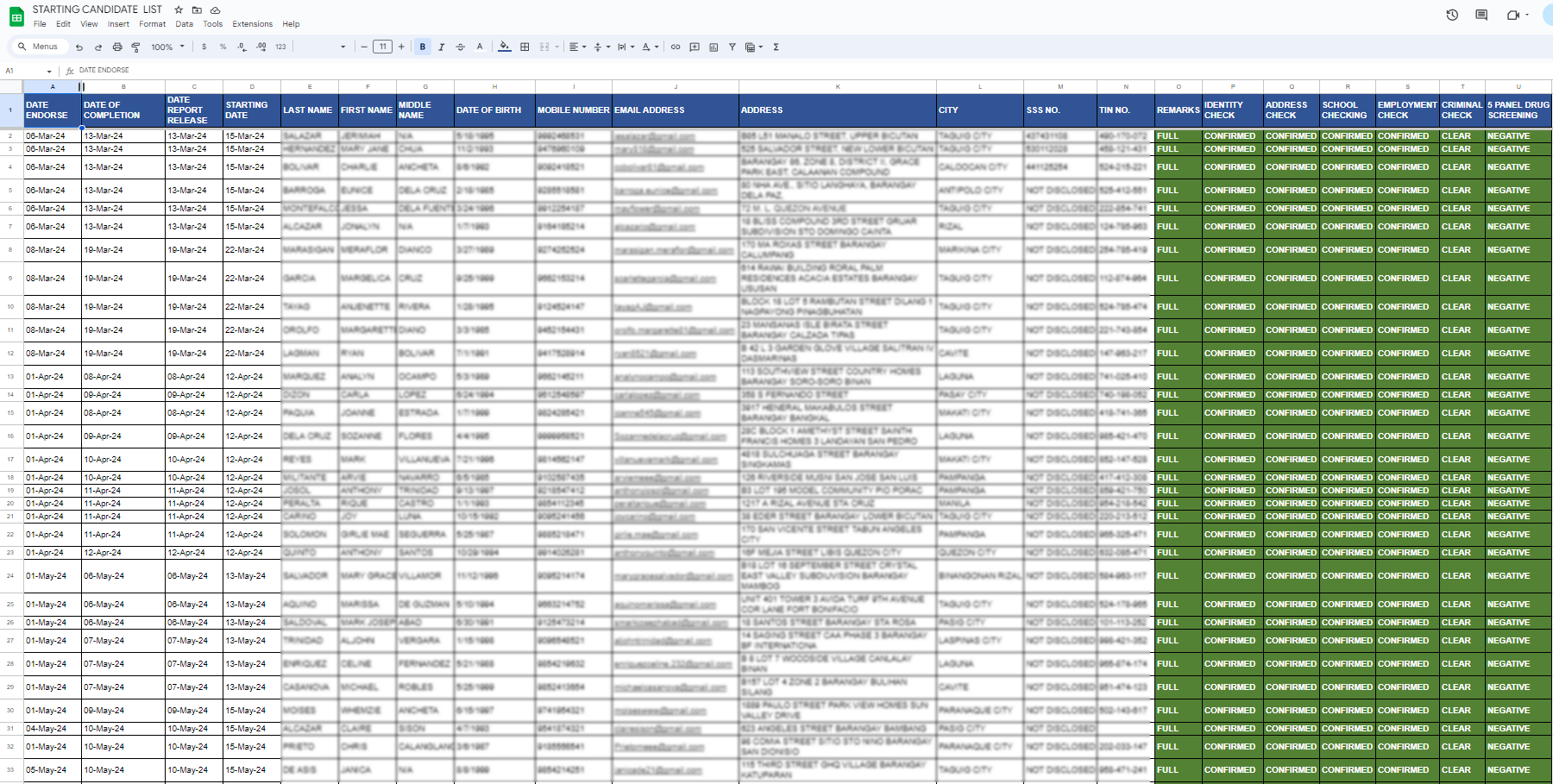Decrease font size with minus button

click(364, 47)
